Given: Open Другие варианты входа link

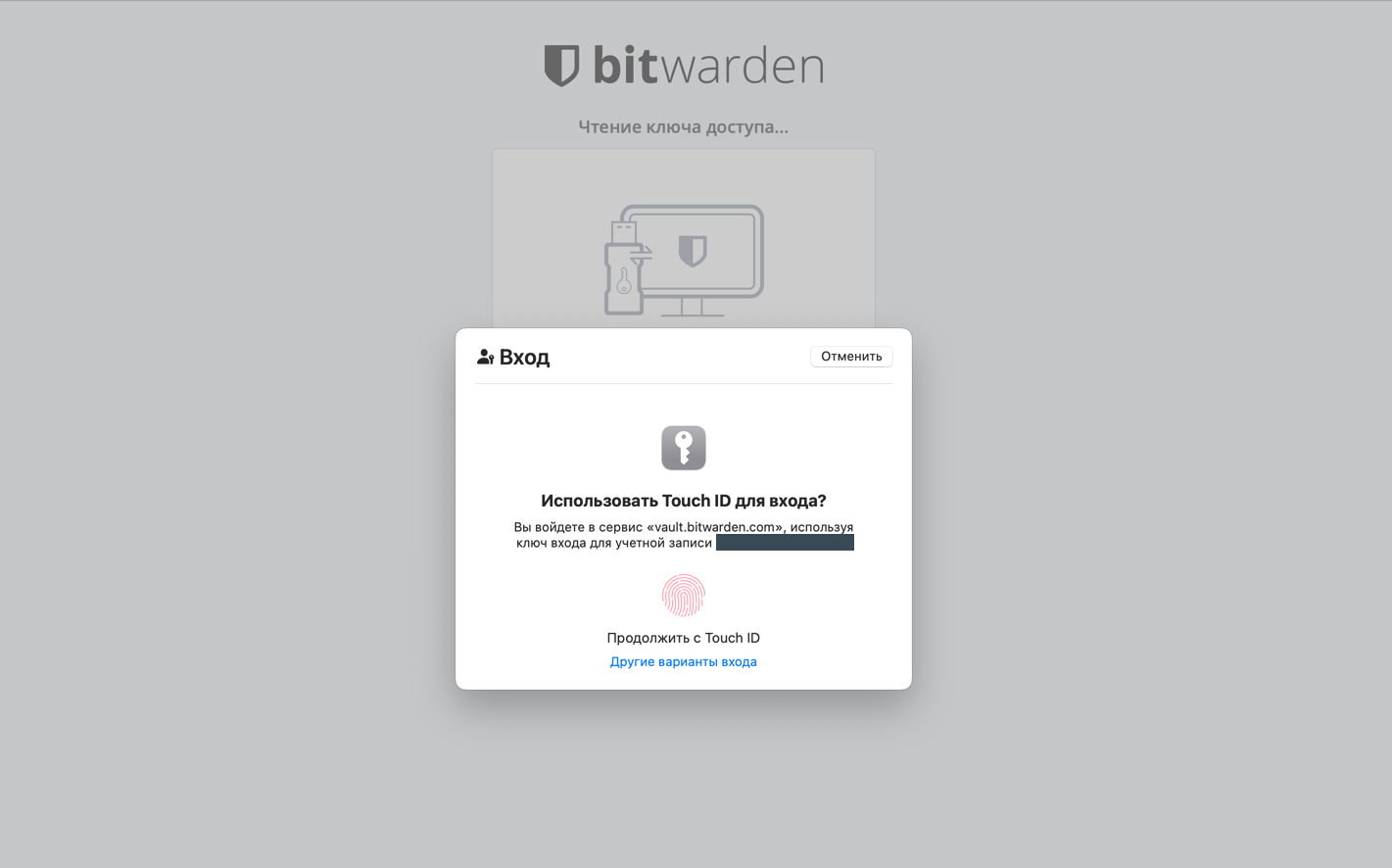Looking at the screenshot, I should [x=684, y=661].
